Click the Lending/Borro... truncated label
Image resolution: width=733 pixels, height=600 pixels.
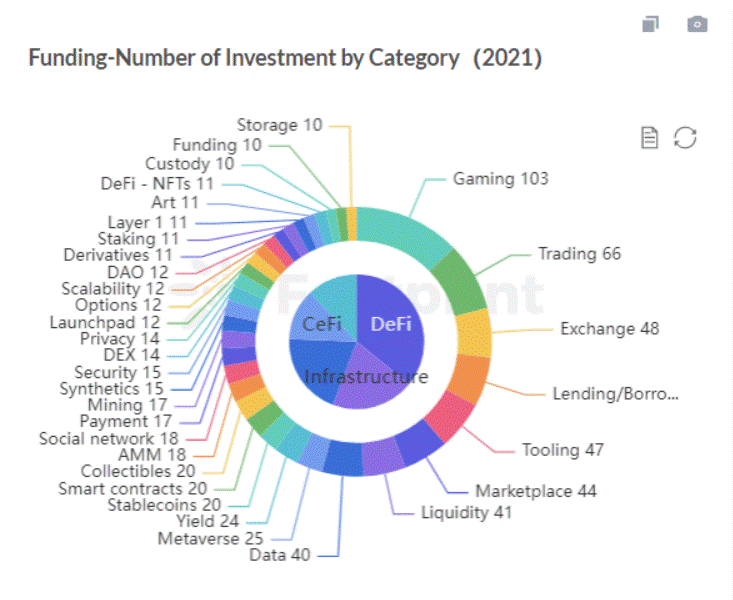615,394
